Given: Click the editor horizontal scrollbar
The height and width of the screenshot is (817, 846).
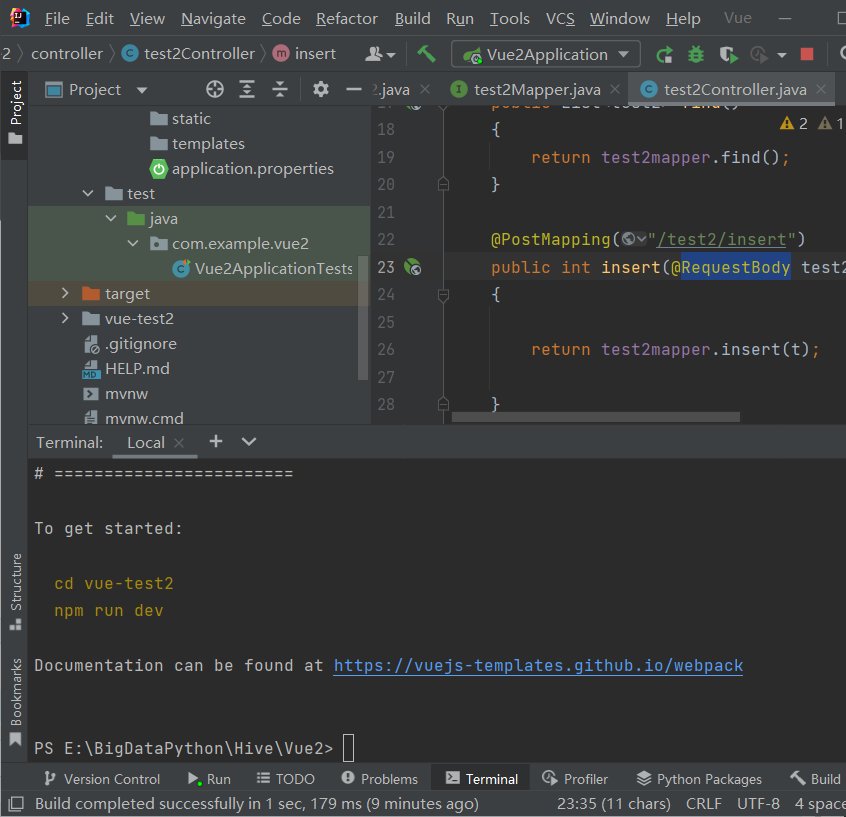Looking at the screenshot, I should pos(595,417).
